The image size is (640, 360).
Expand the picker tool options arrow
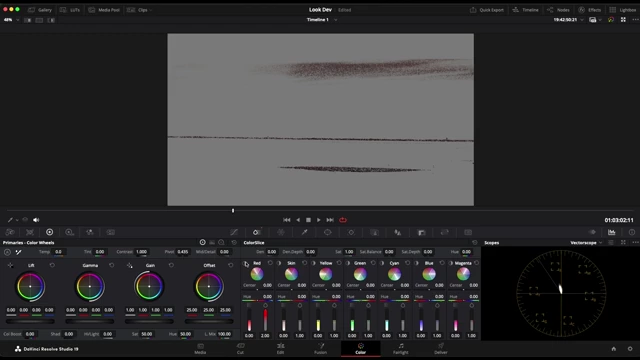tap(17, 220)
